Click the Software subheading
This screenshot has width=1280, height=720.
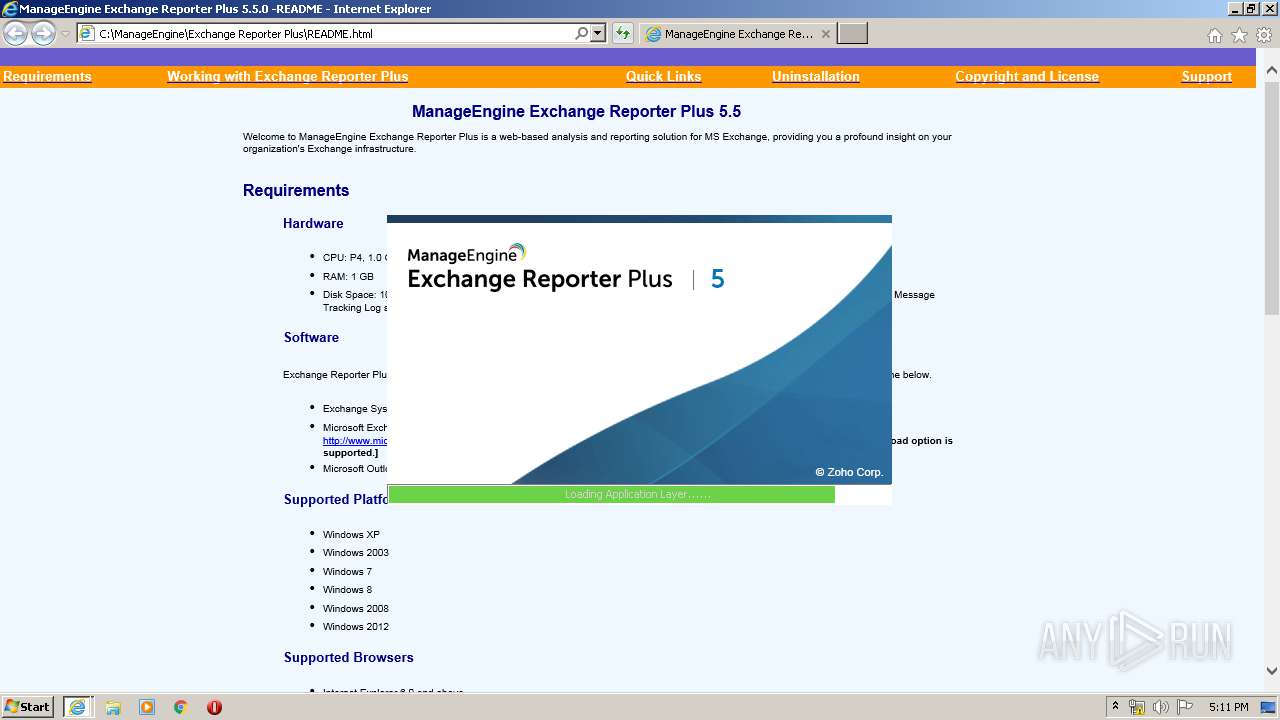[311, 337]
